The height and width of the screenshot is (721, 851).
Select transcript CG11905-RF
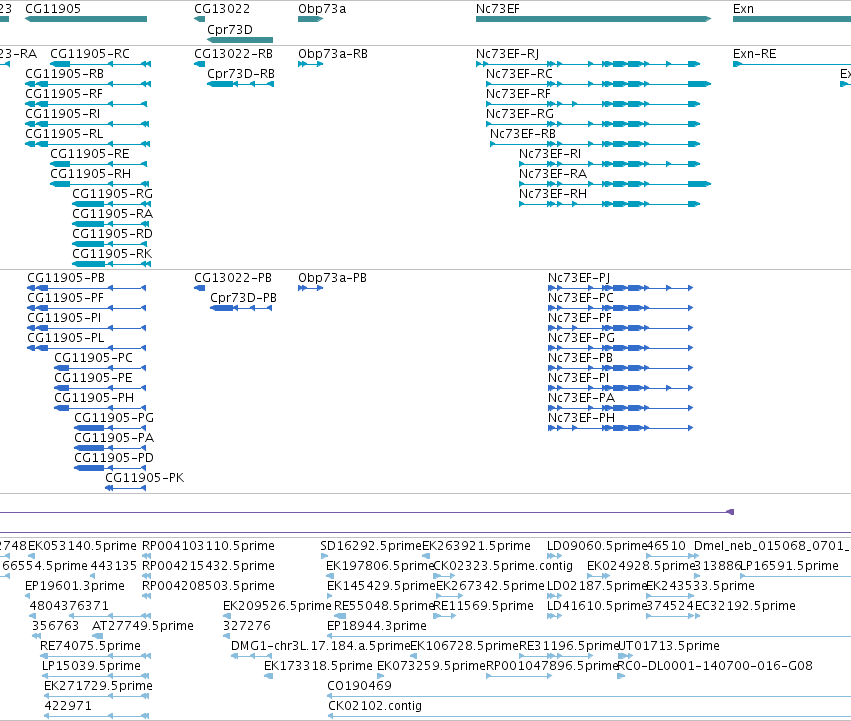[63, 94]
